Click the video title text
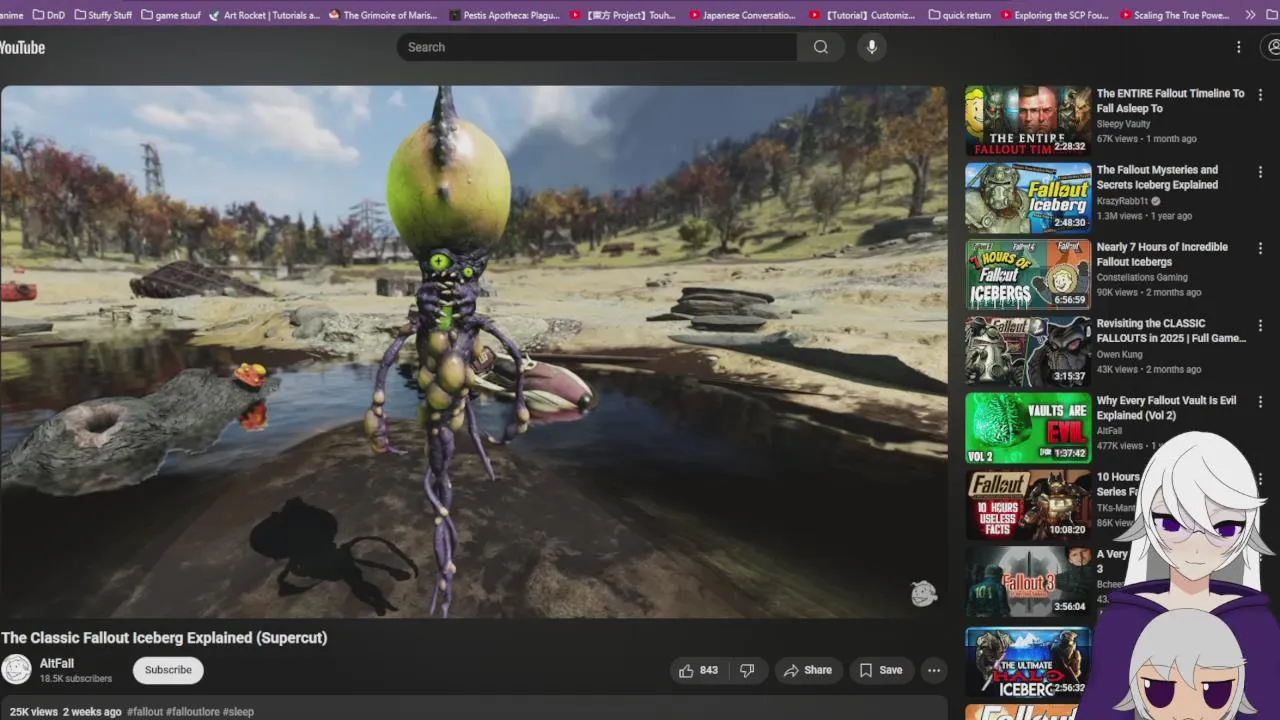Screen dimensions: 1280x720 tap(164, 637)
